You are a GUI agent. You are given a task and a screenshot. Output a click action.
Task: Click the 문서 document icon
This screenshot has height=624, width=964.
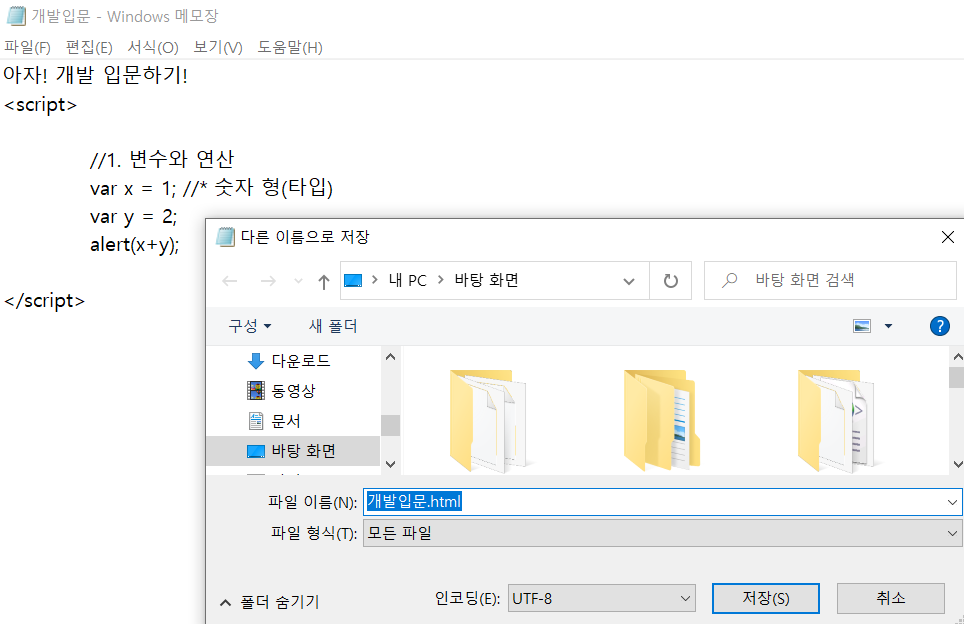coord(256,421)
